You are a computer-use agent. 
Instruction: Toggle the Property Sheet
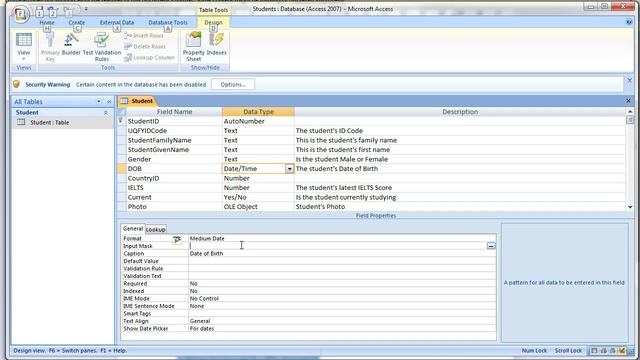193,47
